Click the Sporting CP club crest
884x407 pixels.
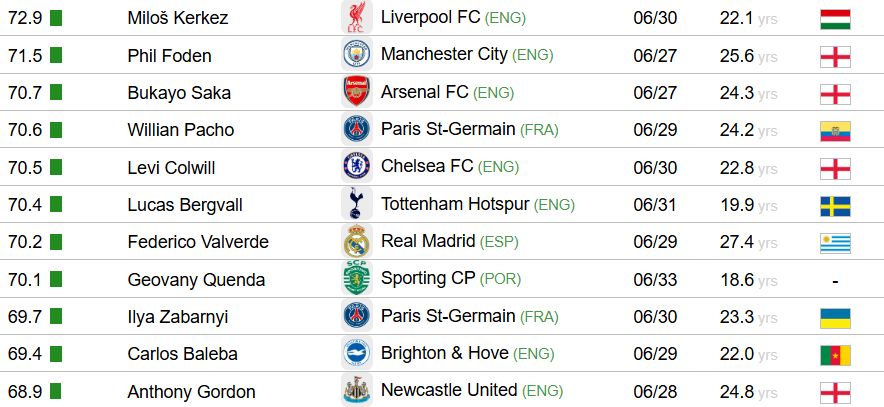point(356,278)
